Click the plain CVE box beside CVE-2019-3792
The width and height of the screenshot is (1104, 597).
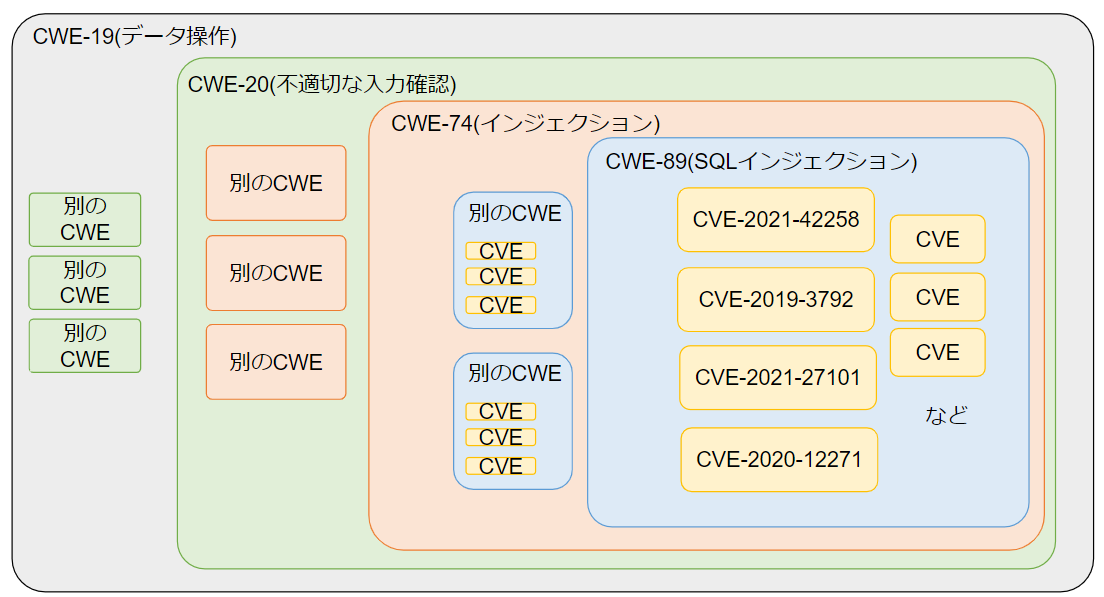click(x=938, y=297)
